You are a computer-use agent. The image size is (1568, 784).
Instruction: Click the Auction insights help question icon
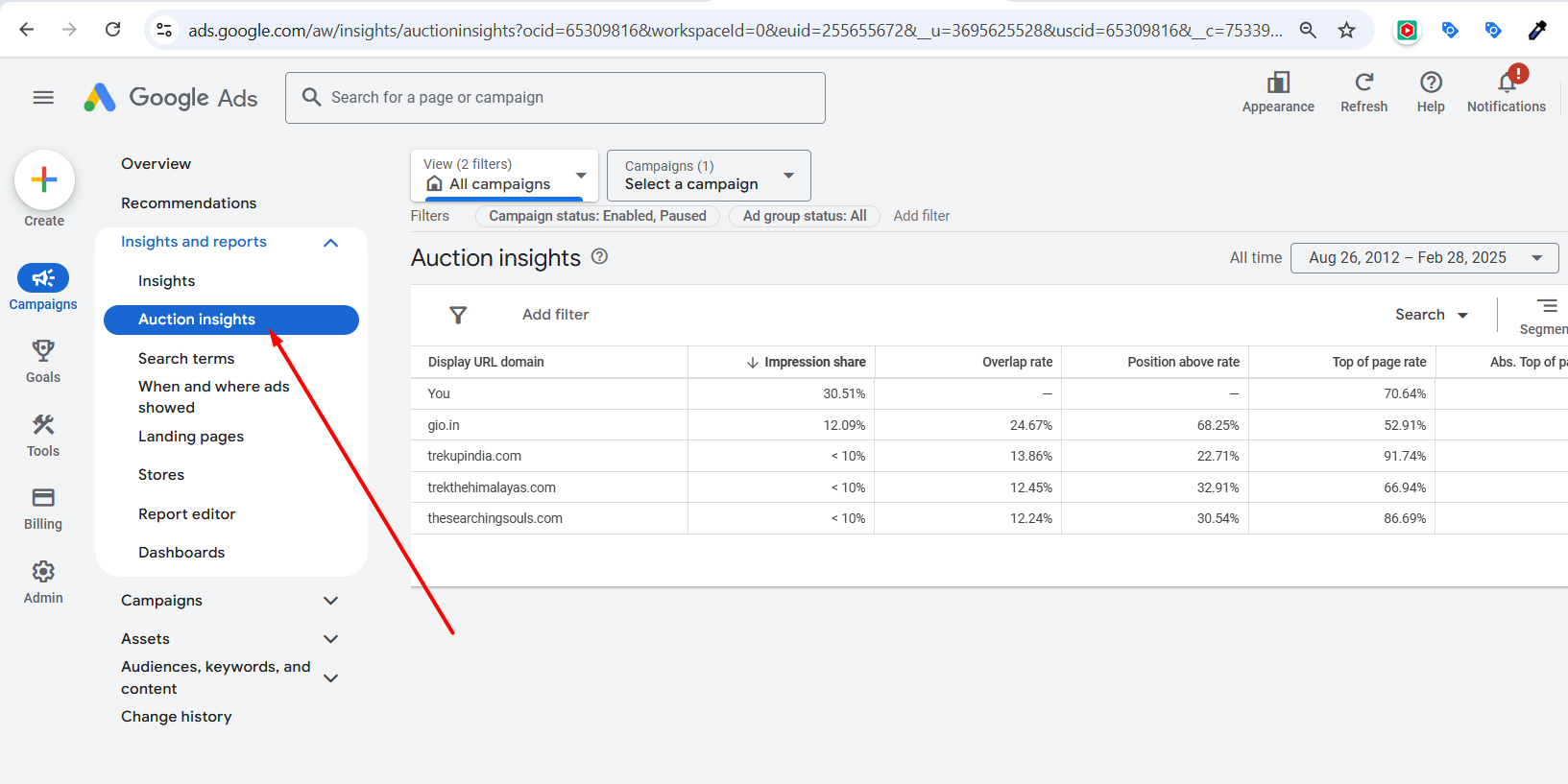pos(599,256)
